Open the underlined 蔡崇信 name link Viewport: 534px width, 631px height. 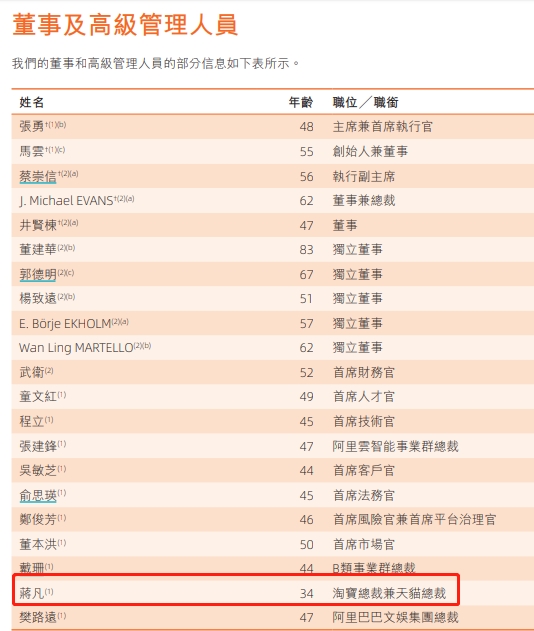tap(38, 176)
